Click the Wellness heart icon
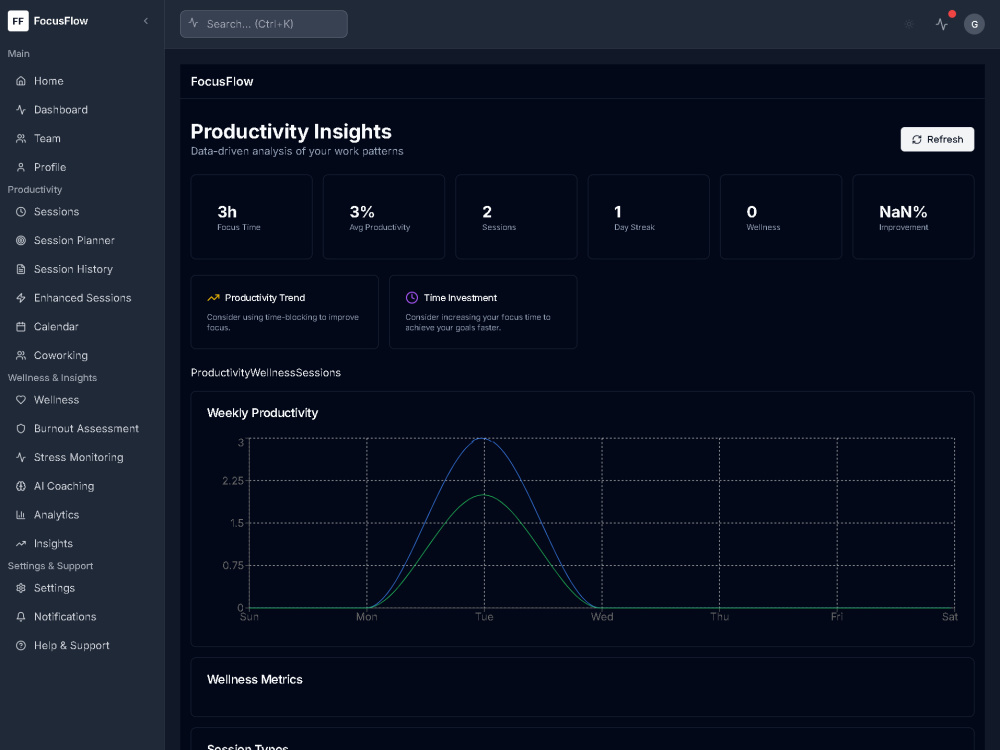Screen dimensions: 1000x750 21,400
